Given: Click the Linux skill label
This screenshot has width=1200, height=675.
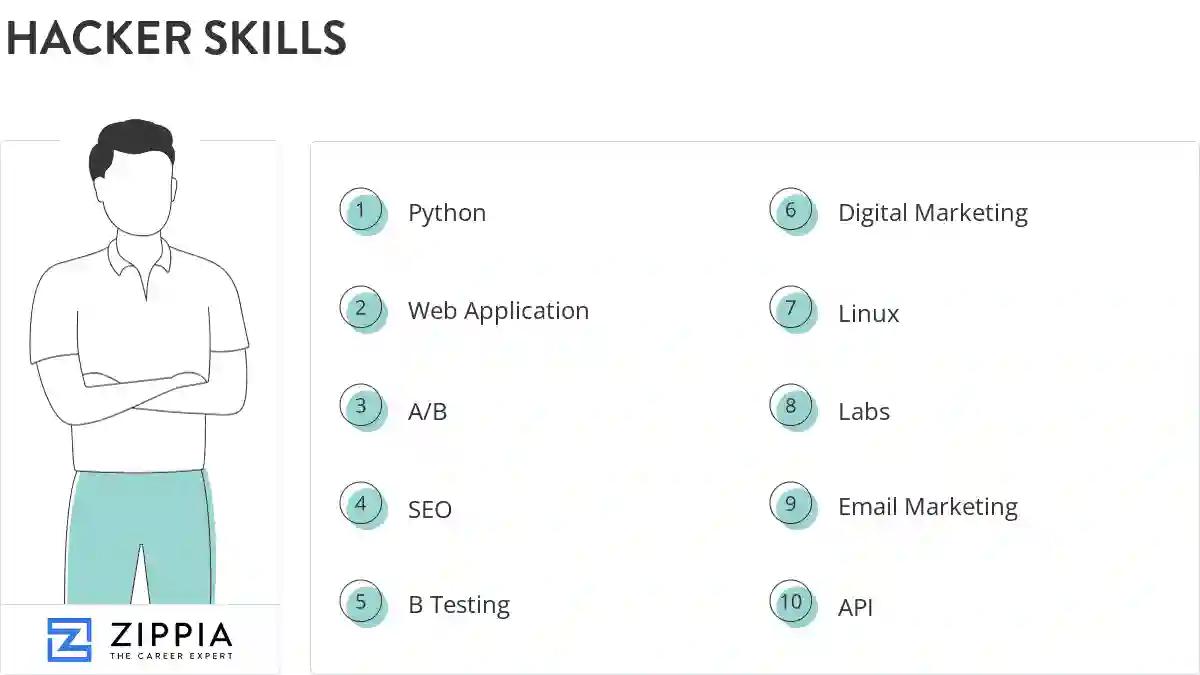Looking at the screenshot, I should pyautogui.click(x=868, y=314).
